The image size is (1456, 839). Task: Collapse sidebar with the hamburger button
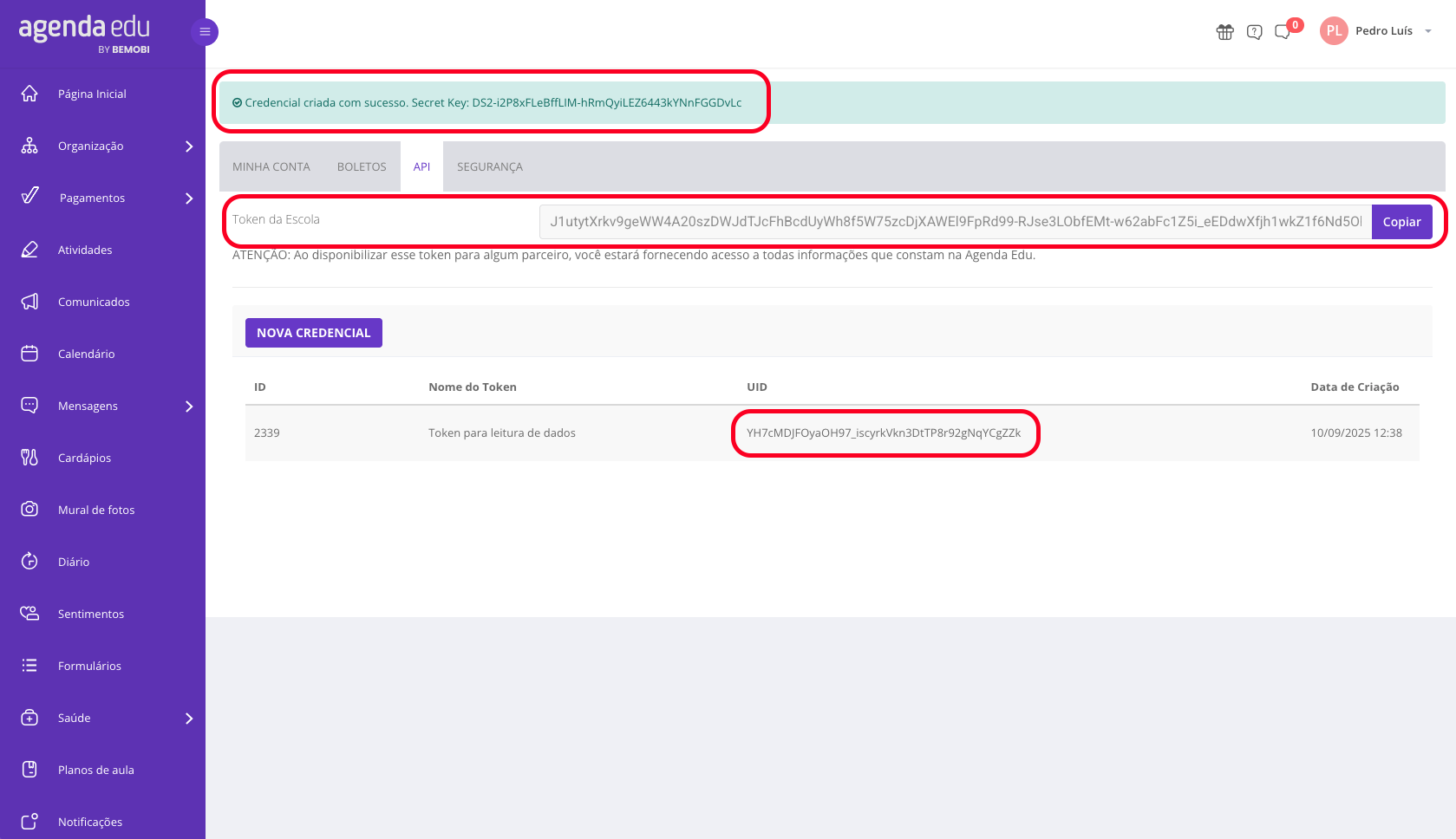205,32
